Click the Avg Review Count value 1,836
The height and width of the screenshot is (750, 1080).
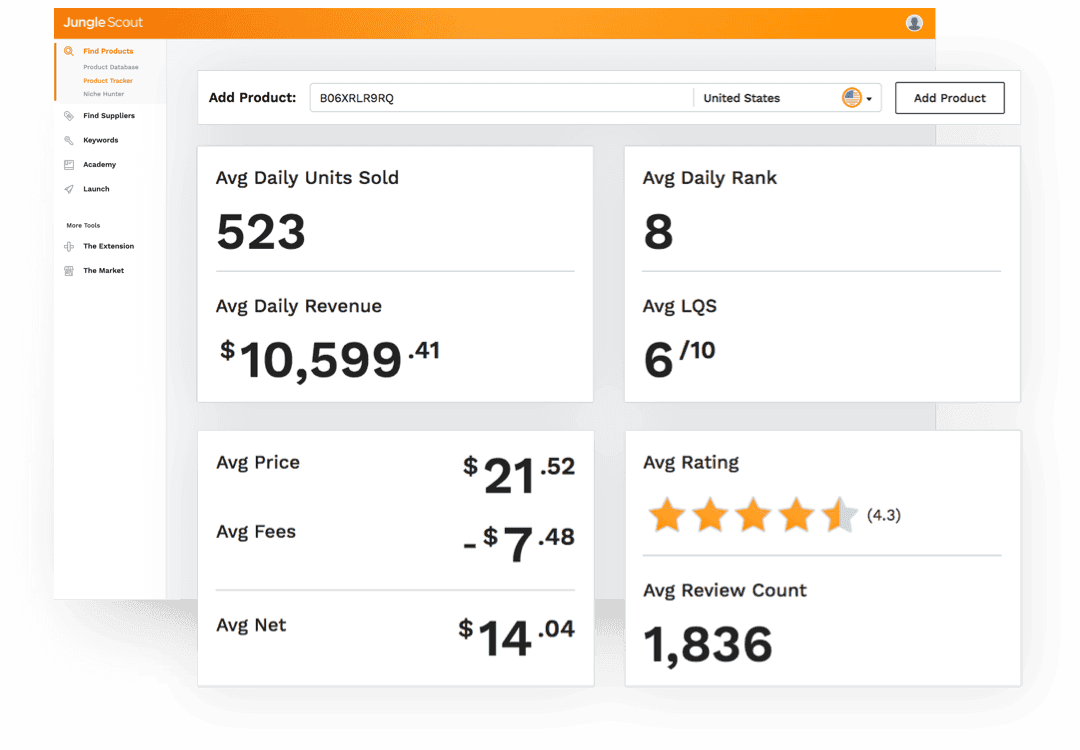pyautogui.click(x=708, y=645)
